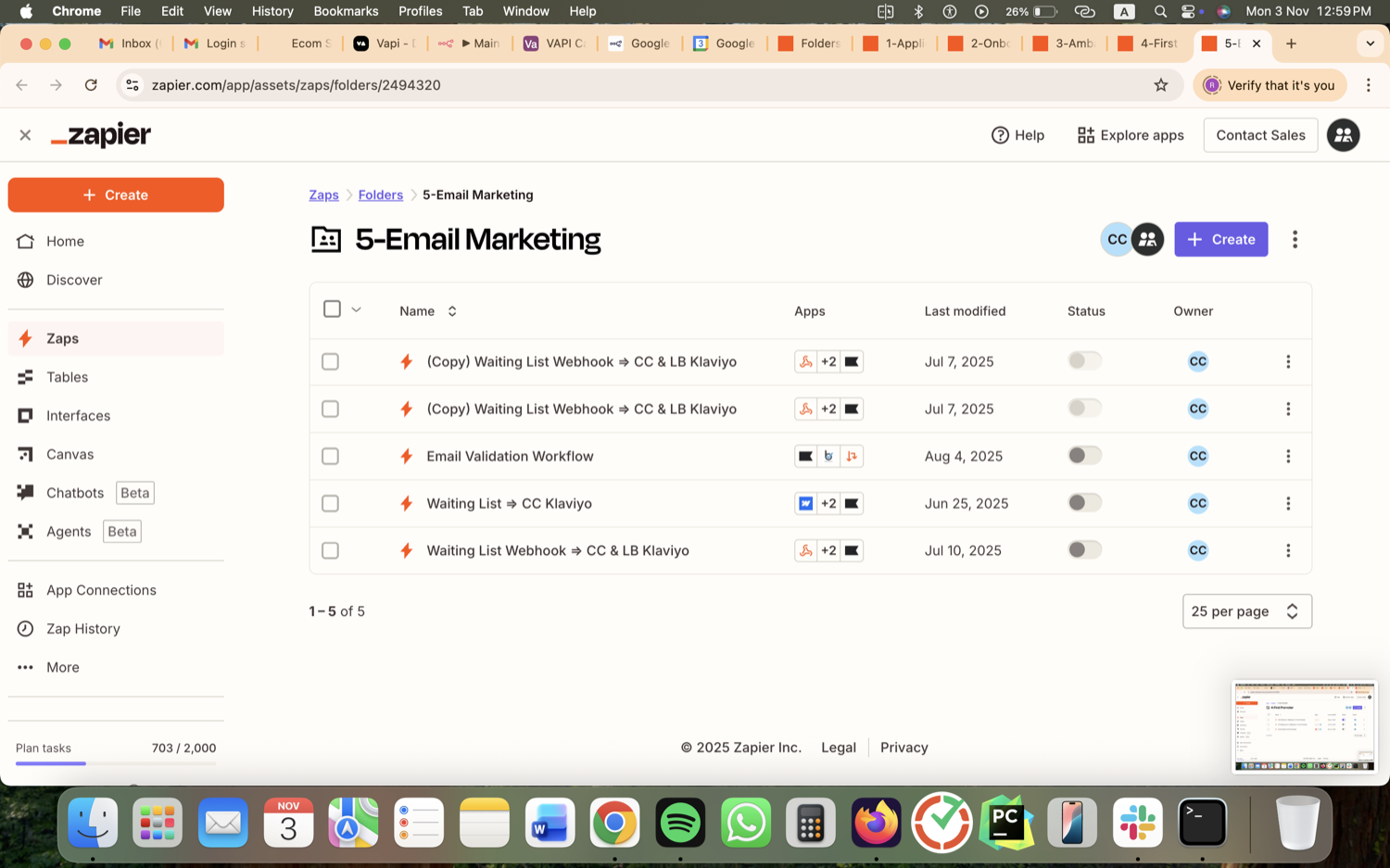Screen dimensions: 1390x868
Task: Open Chrome tab list dropdown arrow
Action: [x=1370, y=44]
